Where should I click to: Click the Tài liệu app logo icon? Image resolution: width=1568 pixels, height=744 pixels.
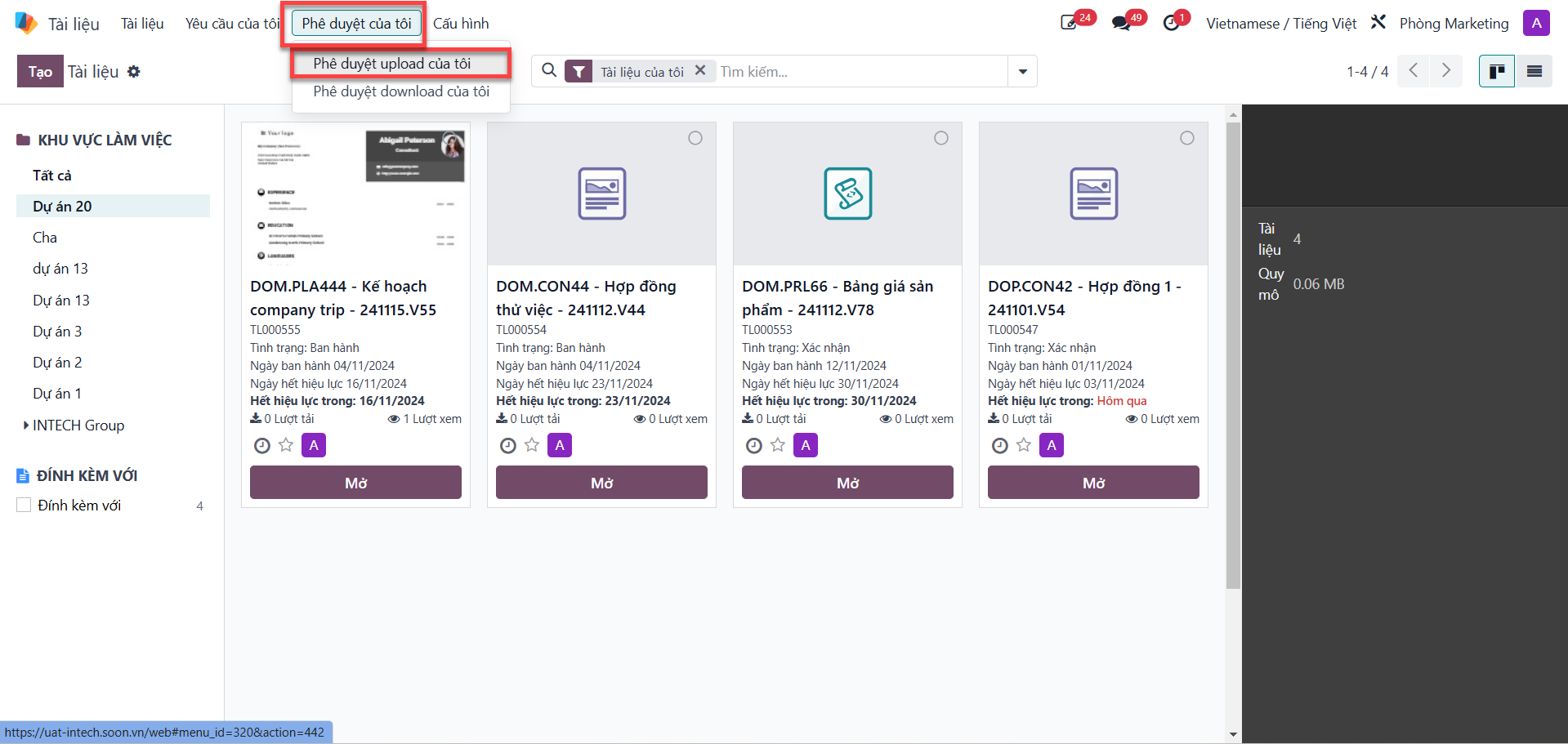(26, 23)
